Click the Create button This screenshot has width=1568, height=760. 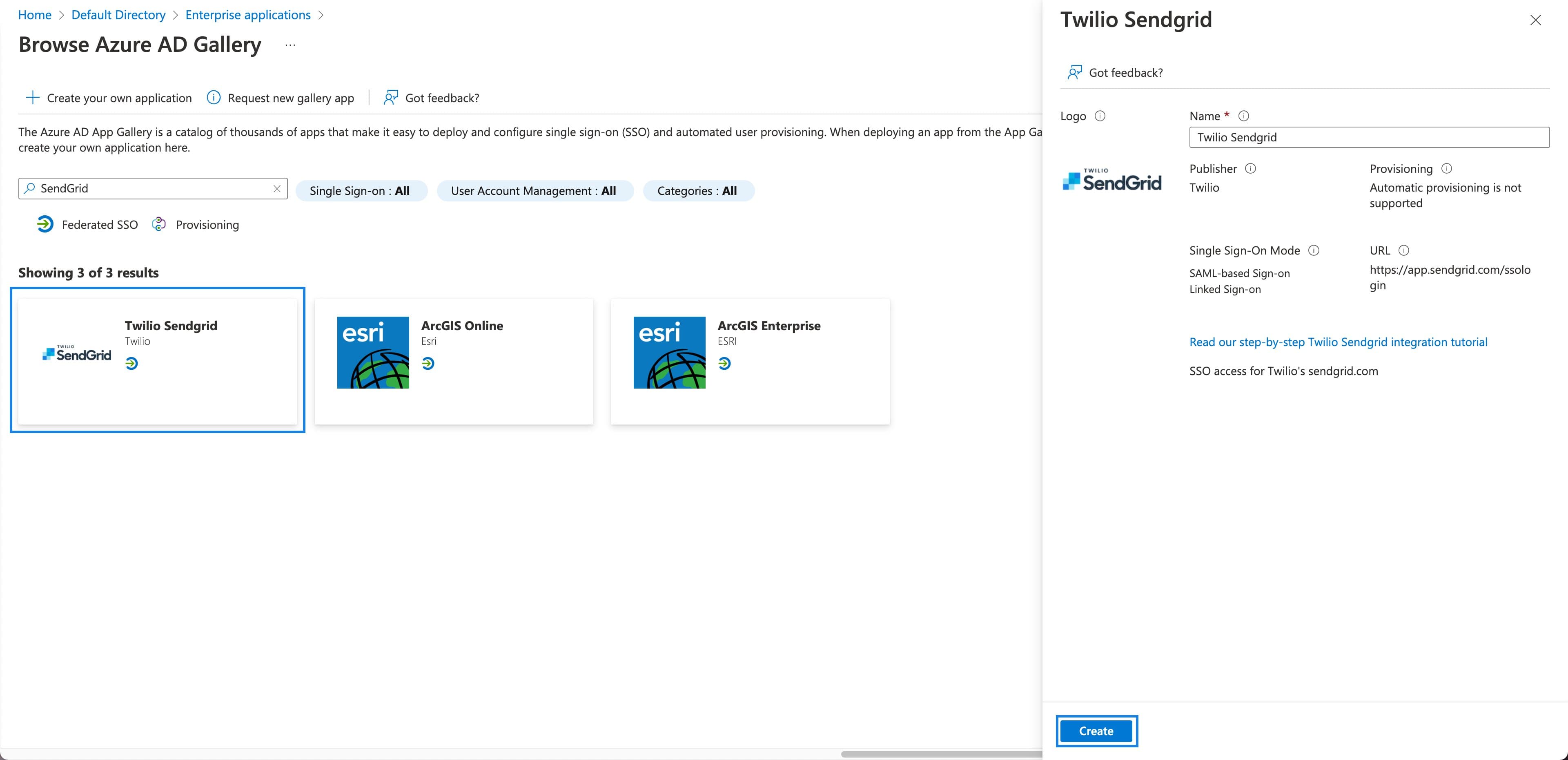point(1096,731)
